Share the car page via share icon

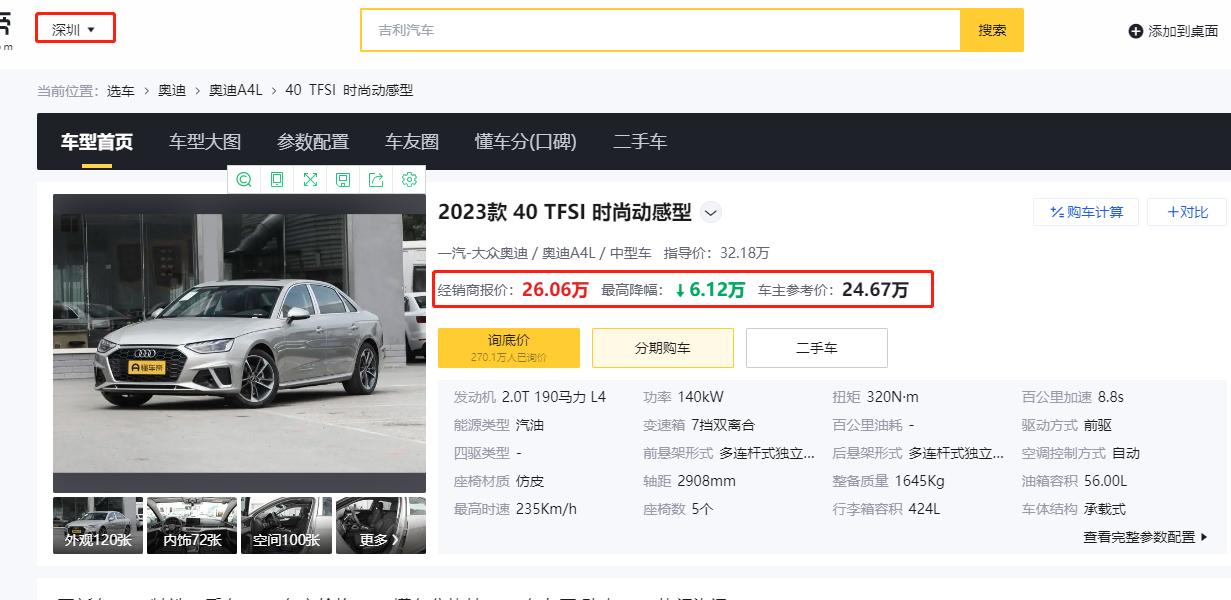377,180
